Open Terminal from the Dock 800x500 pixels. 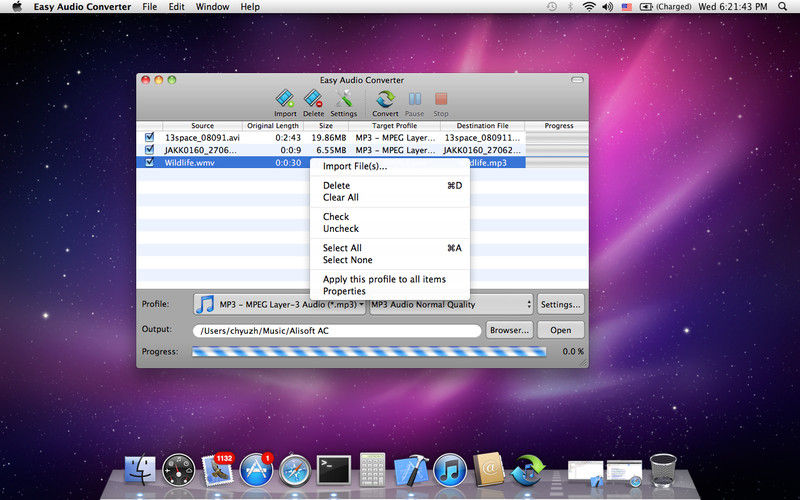click(334, 470)
